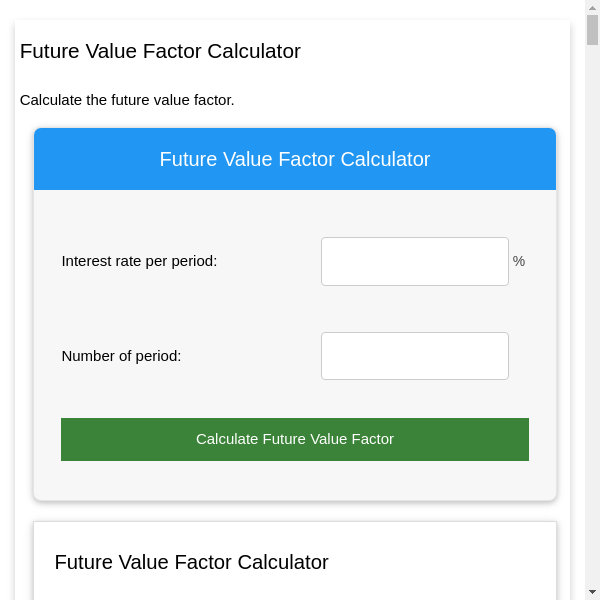Click the vertical scrollbar thumb
Image resolution: width=600 pixels, height=600 pixels.
click(592, 30)
